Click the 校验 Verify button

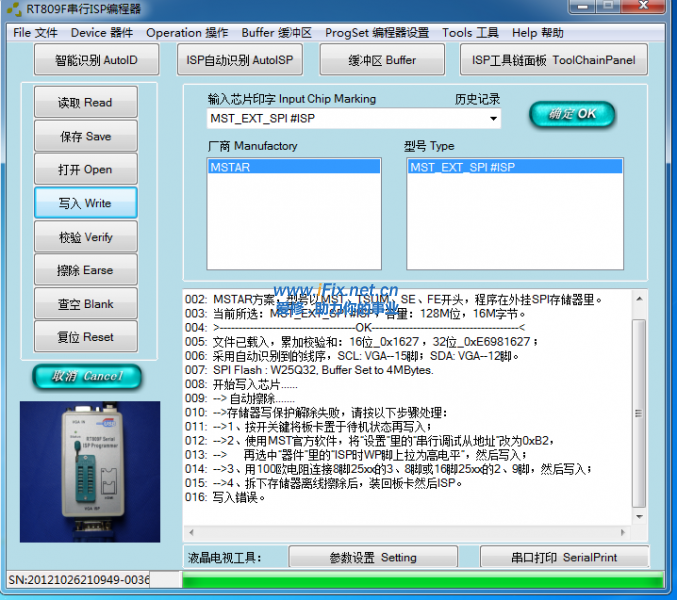point(85,237)
